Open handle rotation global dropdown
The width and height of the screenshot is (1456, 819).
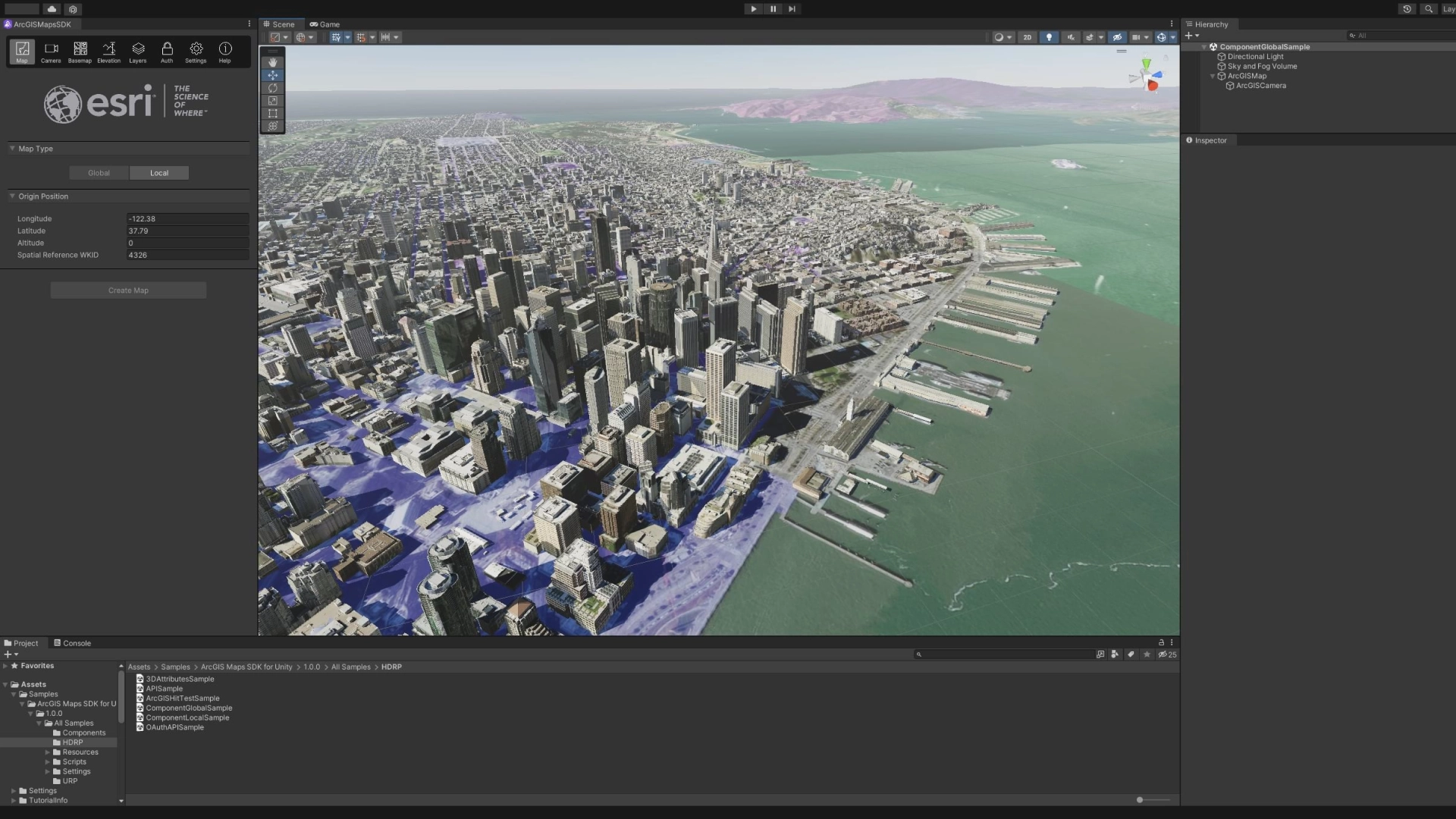click(305, 37)
